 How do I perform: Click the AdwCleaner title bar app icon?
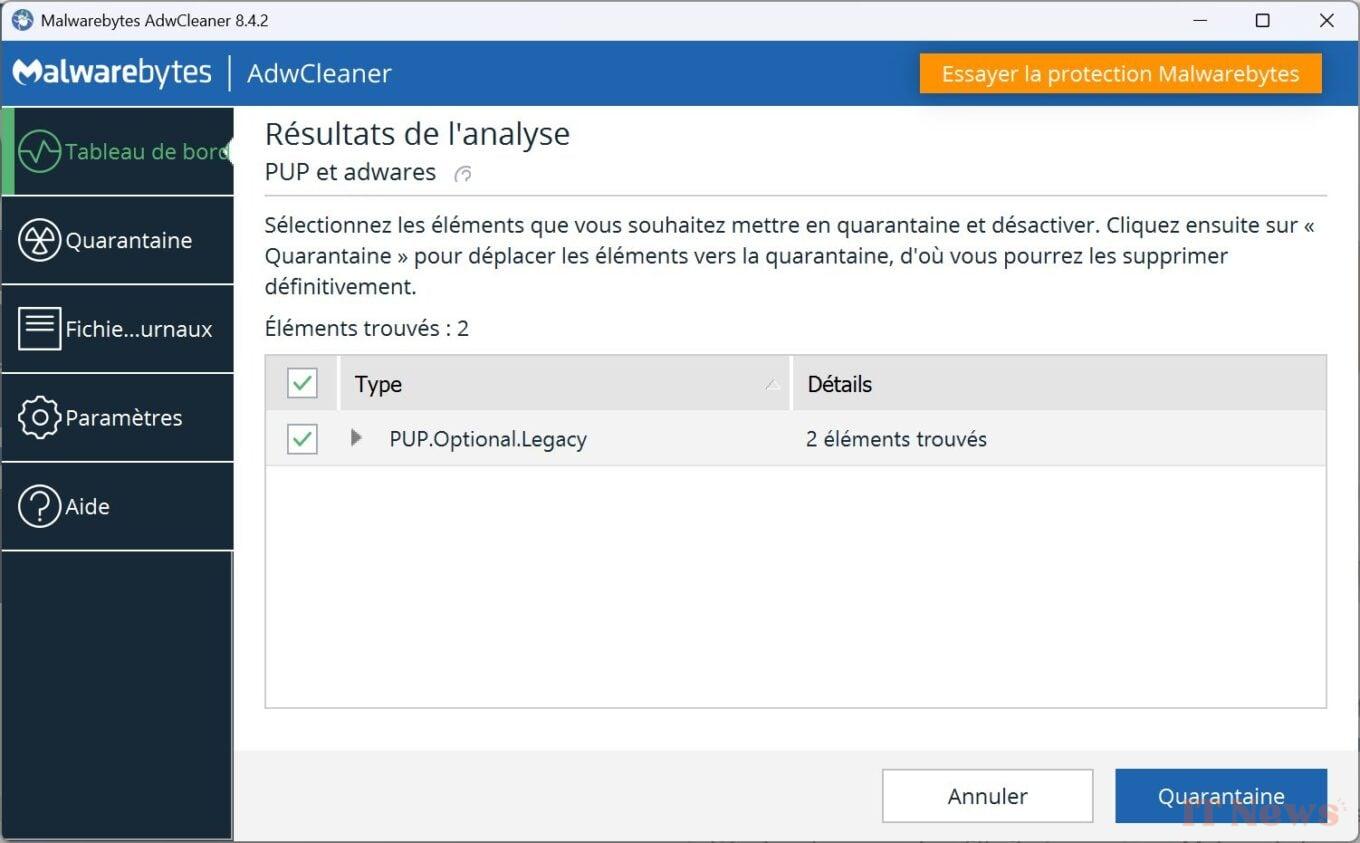point(22,20)
